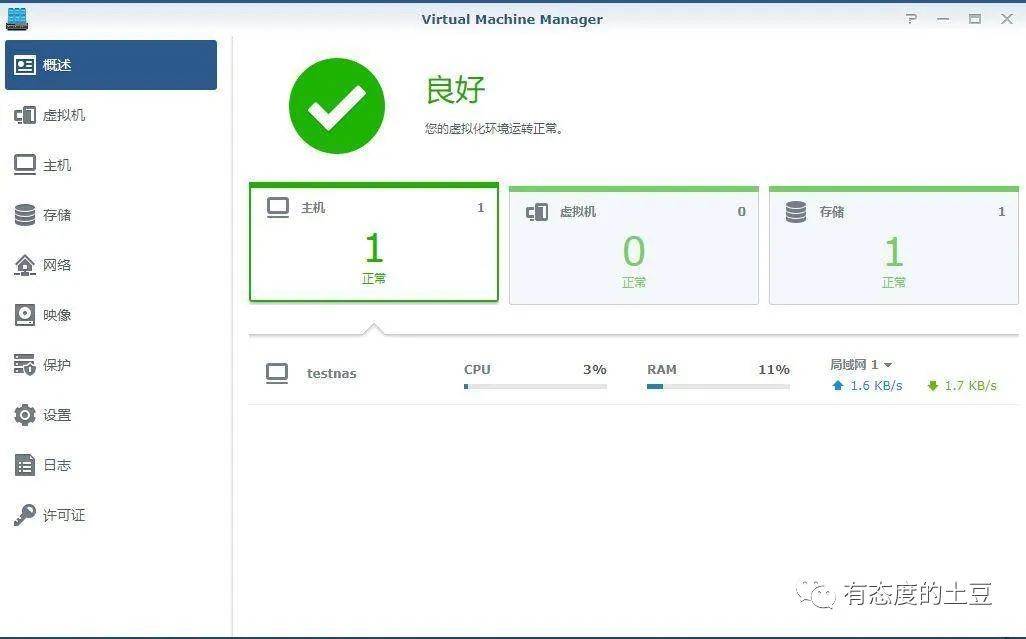Click the monitor icon in 主机 card
The image size is (1026, 639).
[x=278, y=208]
